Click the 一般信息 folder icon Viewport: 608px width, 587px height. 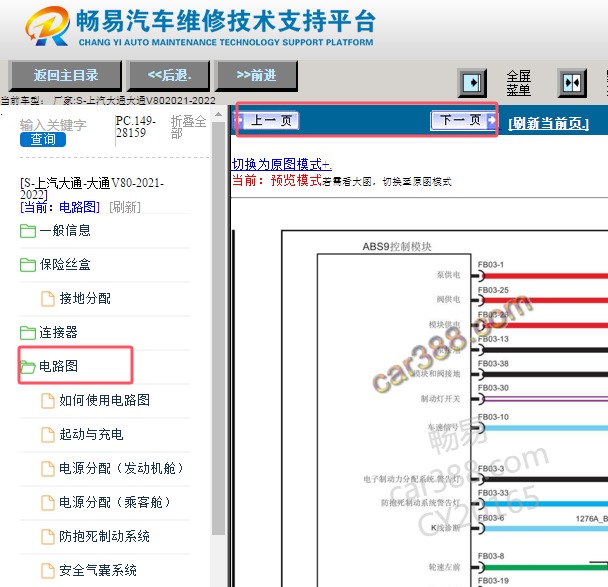pos(28,231)
